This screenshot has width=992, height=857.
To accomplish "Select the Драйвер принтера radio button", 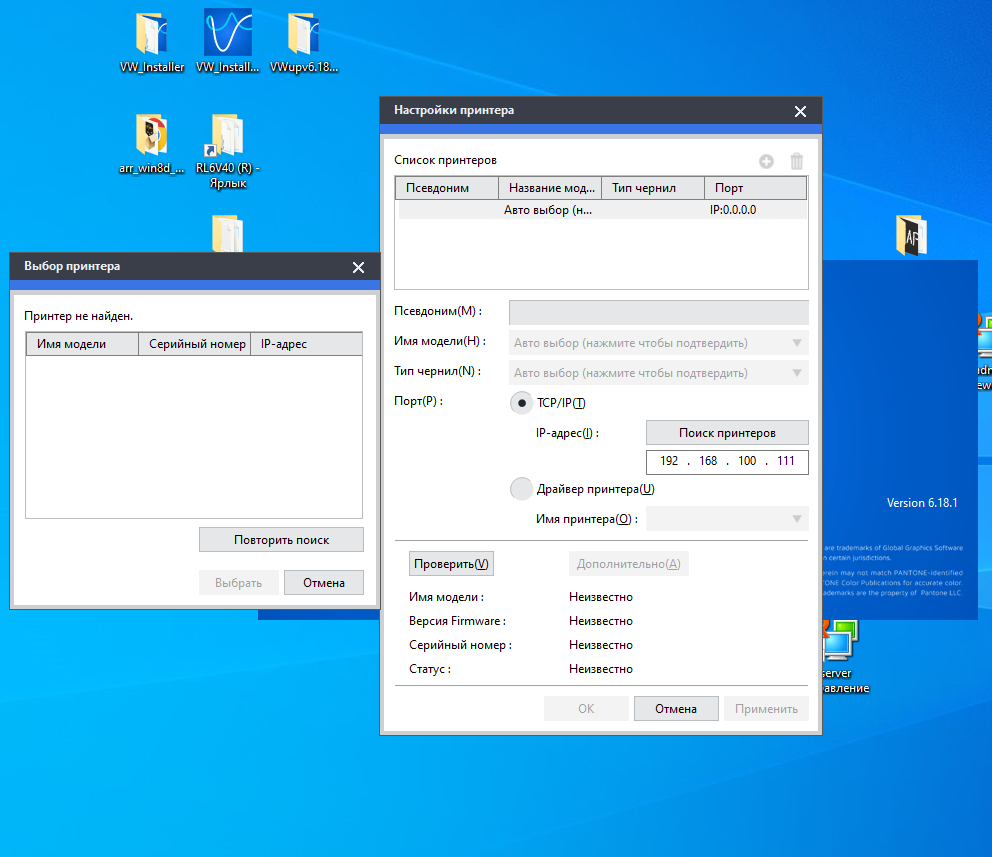I will click(x=521, y=489).
